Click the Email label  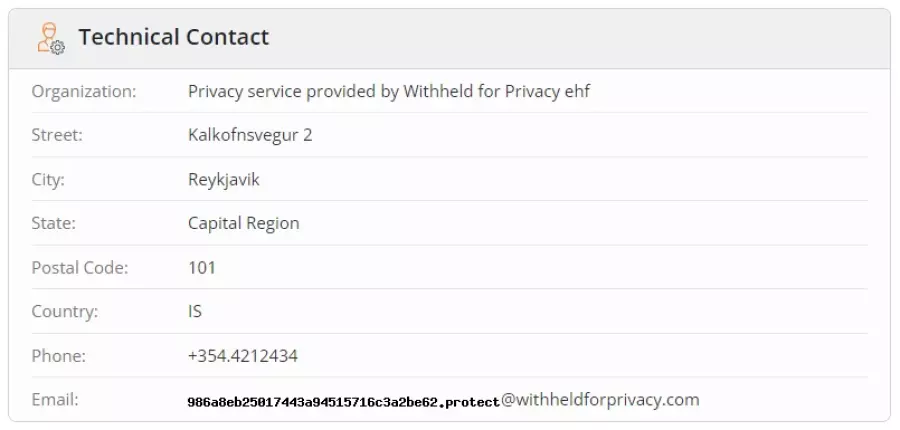coord(55,400)
